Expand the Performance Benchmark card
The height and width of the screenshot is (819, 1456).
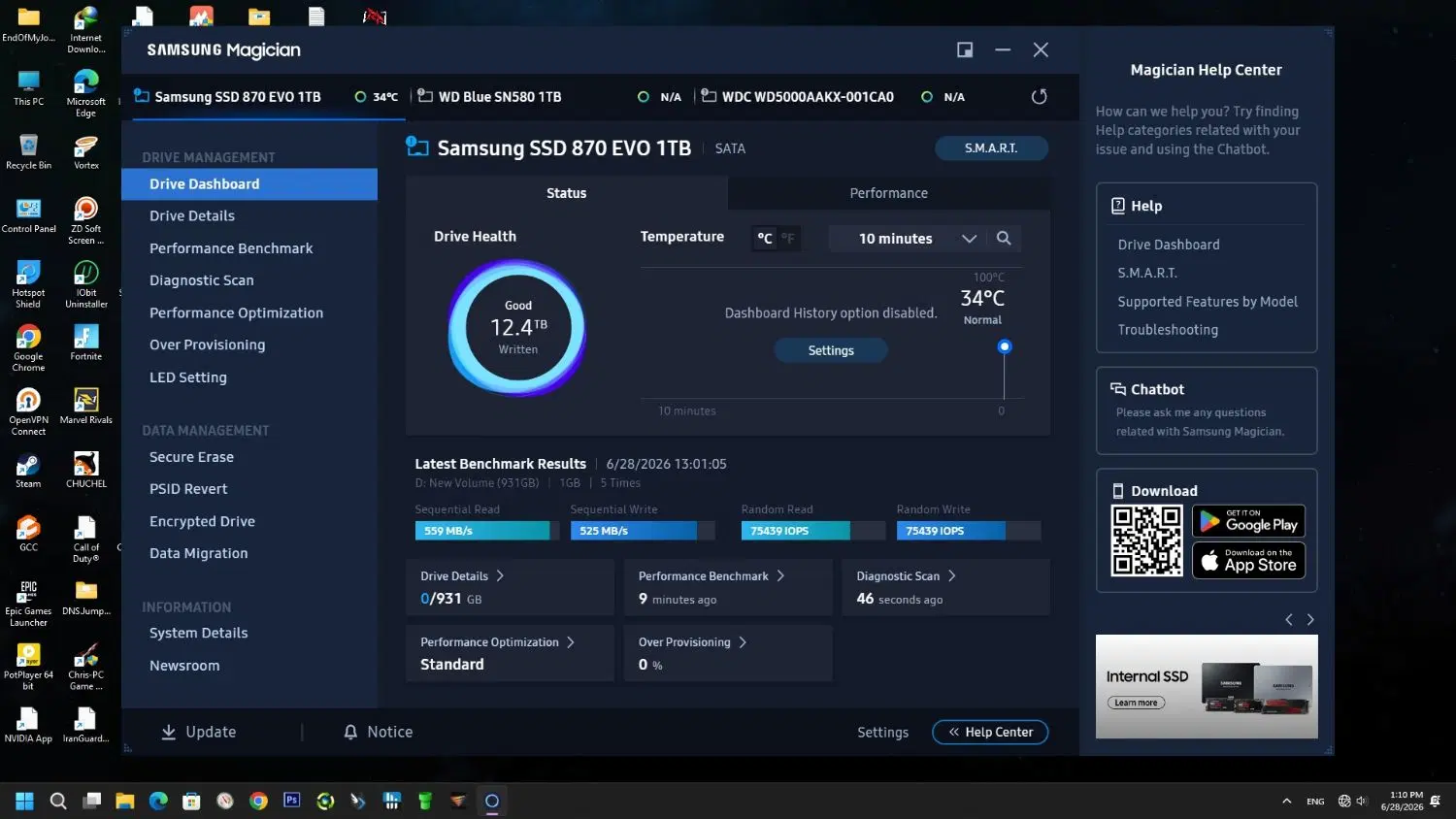tap(728, 587)
